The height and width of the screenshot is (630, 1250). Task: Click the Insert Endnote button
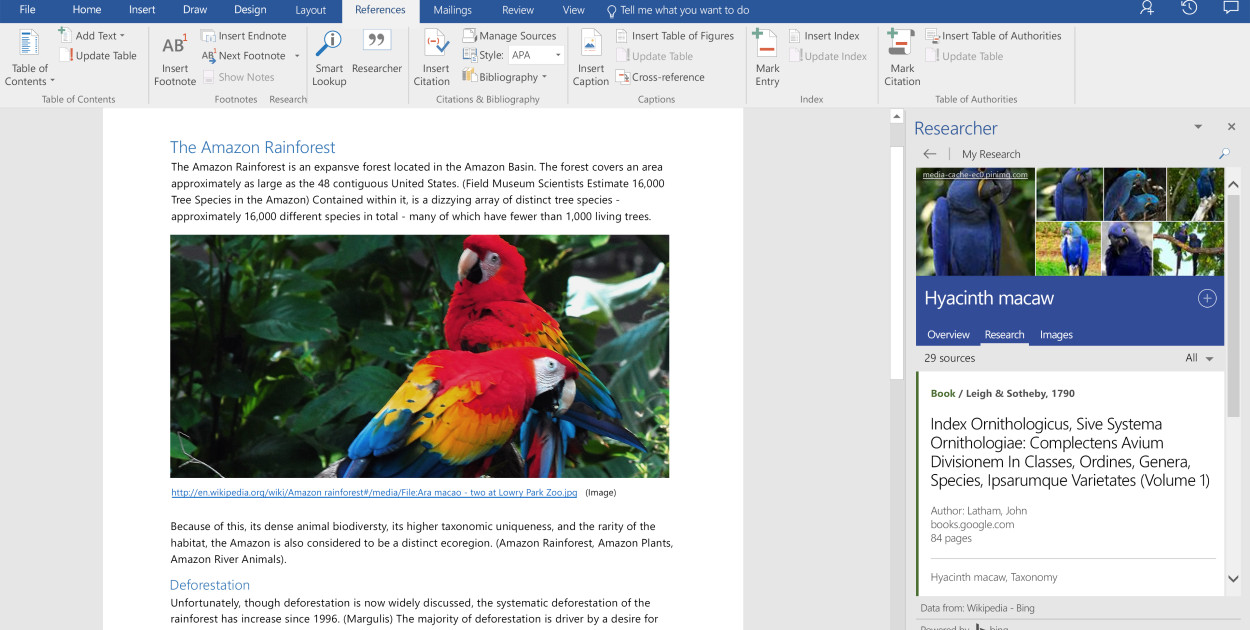click(x=244, y=36)
